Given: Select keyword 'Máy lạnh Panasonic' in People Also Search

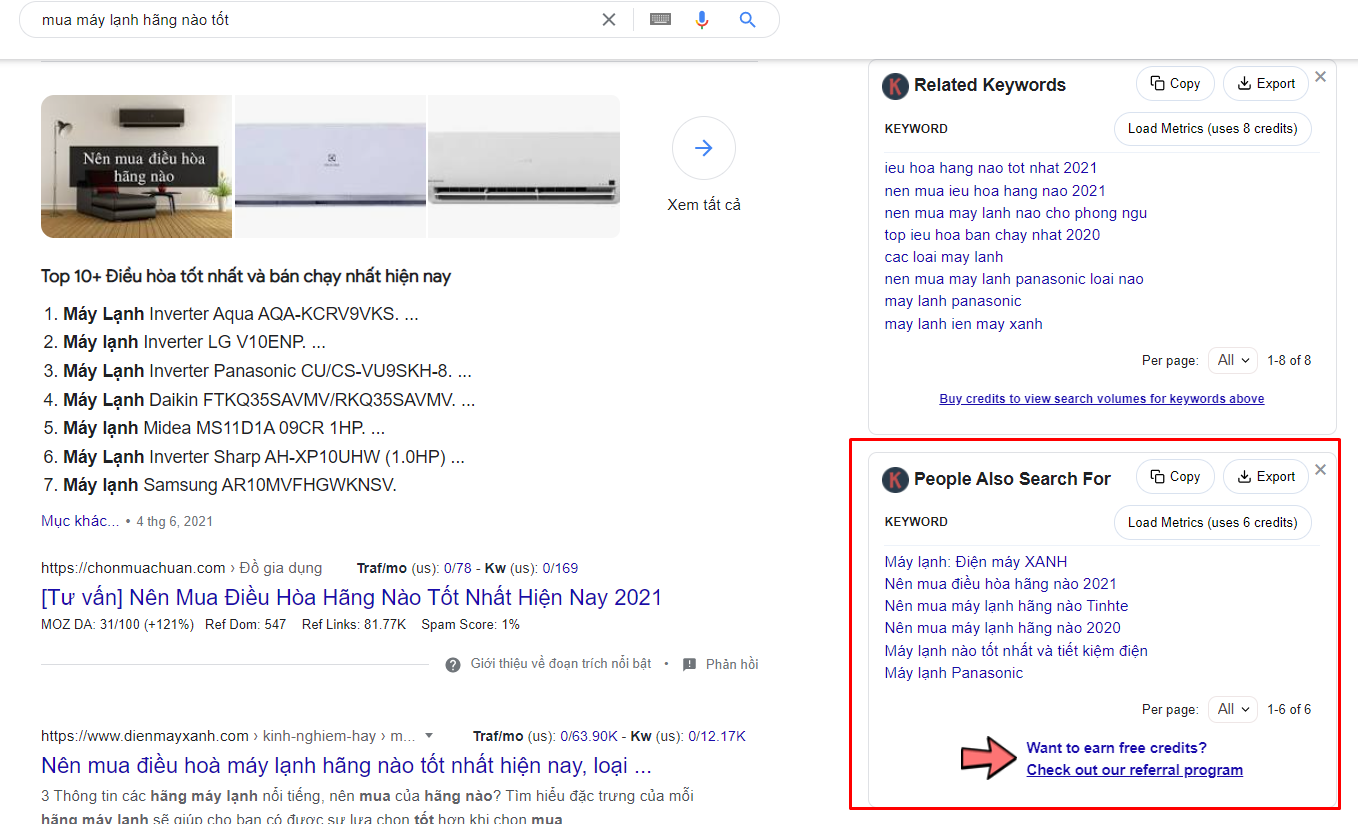Looking at the screenshot, I should coord(954,673).
